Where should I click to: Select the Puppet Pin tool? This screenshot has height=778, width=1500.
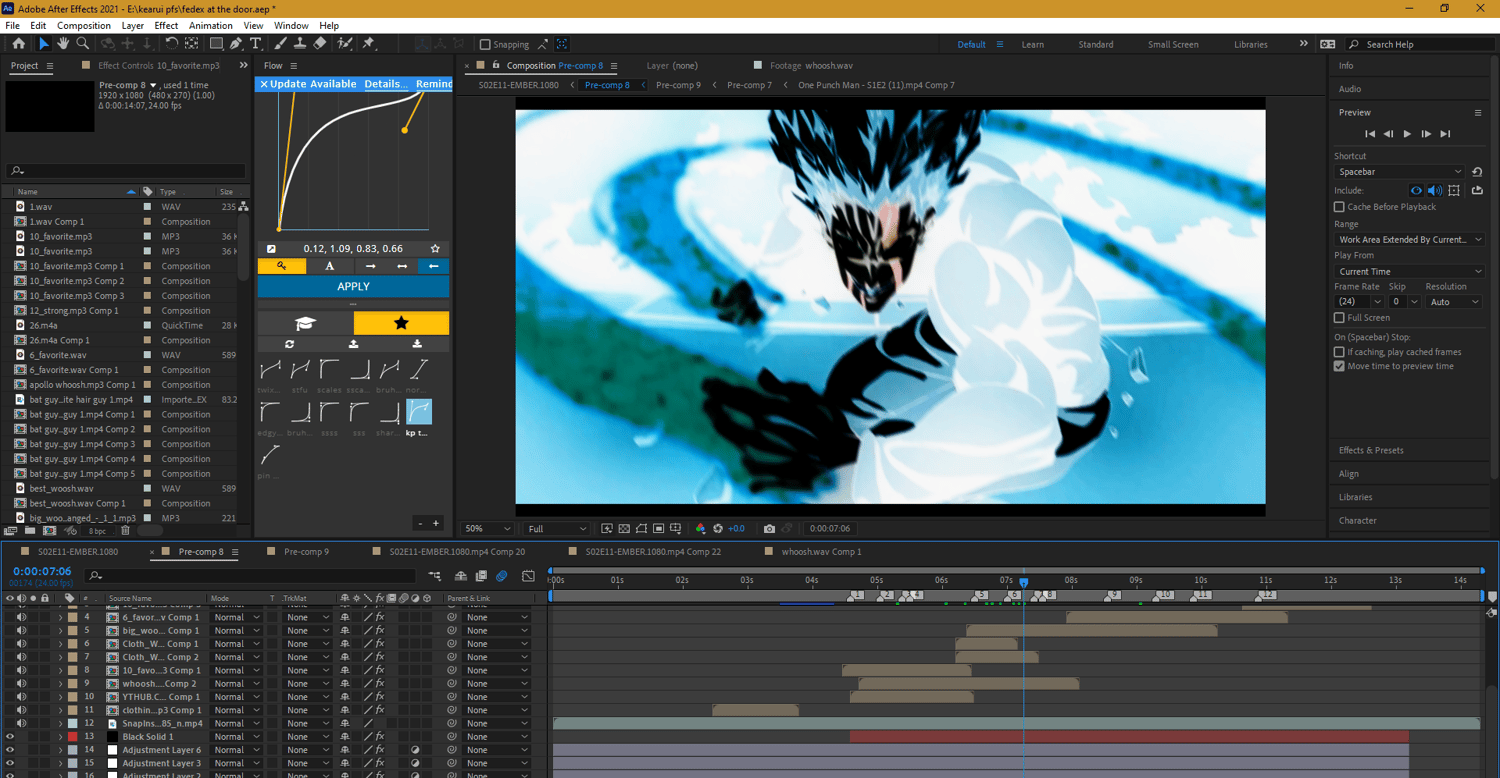pyautogui.click(x=368, y=44)
